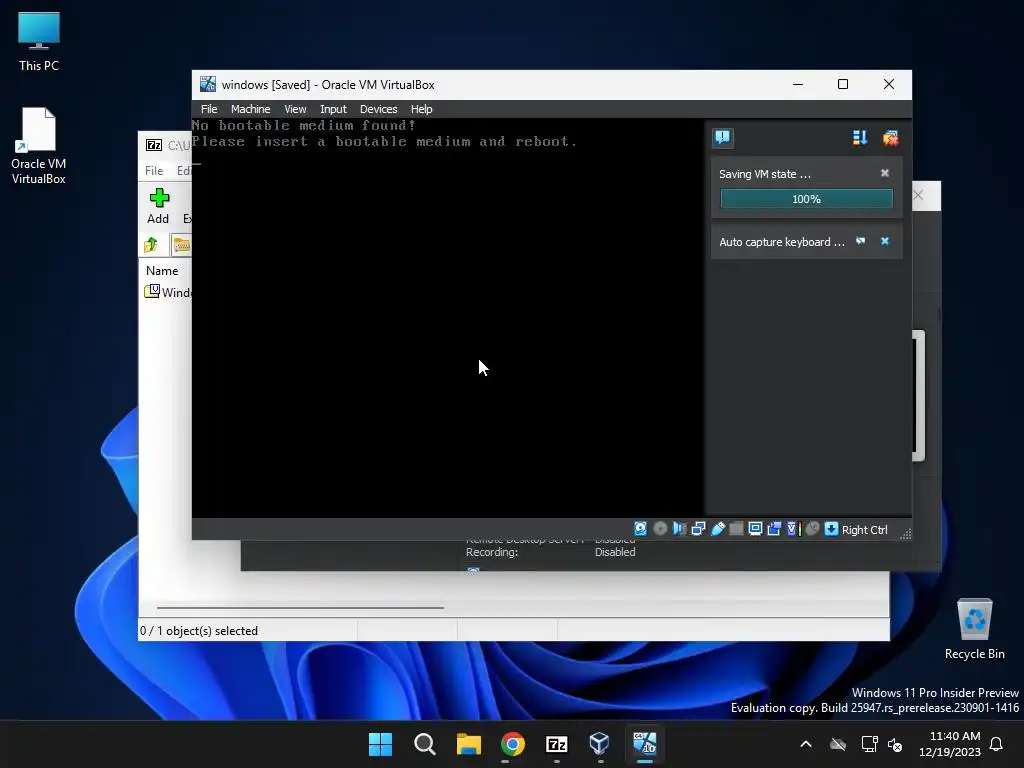
Task: Switch to VirtualBox Manager on the taskbar
Action: coord(600,744)
